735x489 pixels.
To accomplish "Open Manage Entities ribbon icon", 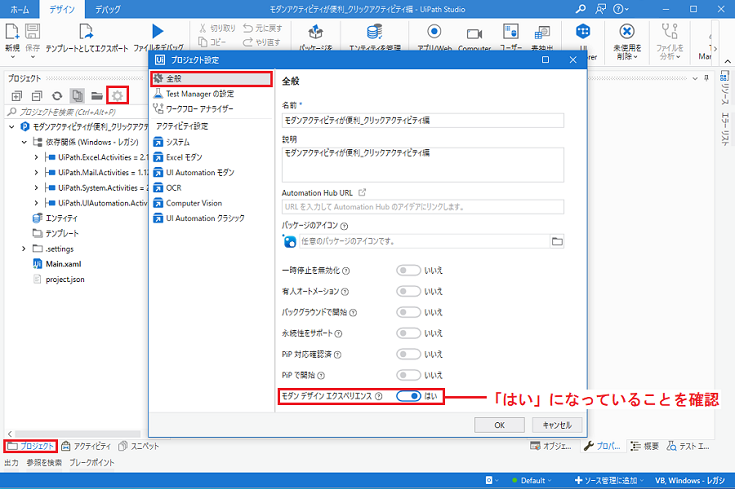I will pyautogui.click(x=374, y=32).
